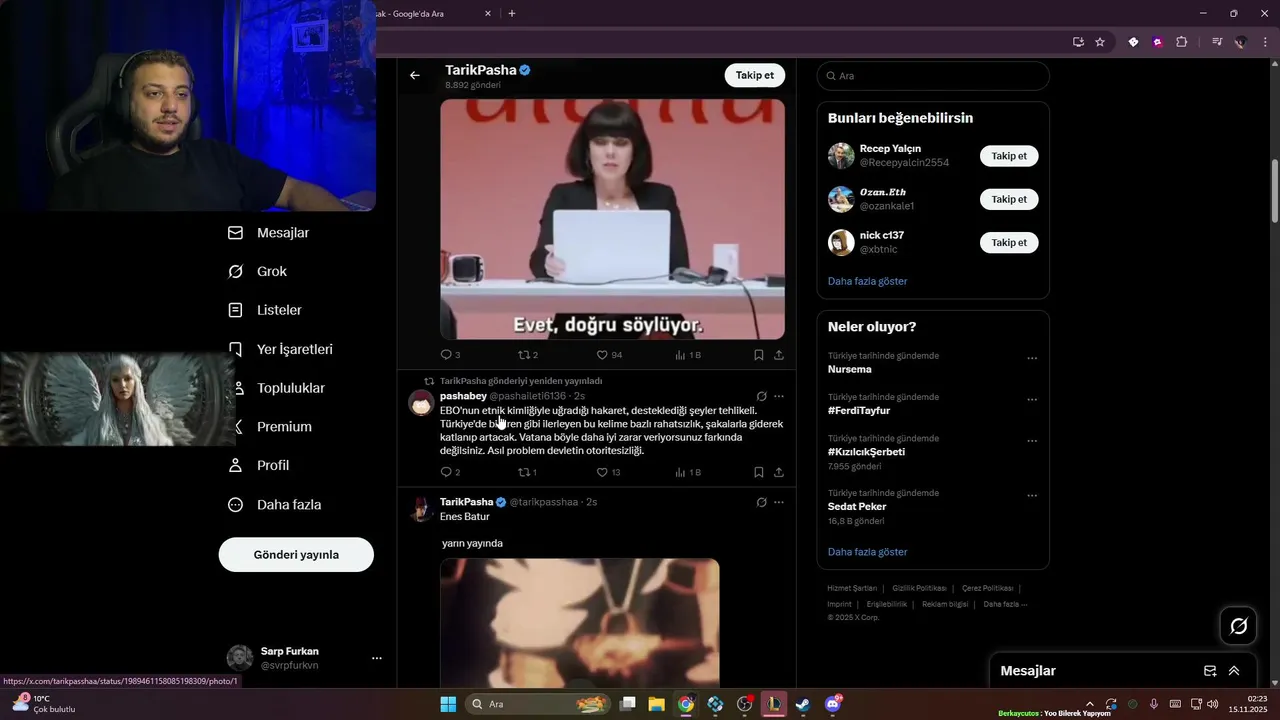Share pashabey's post
This screenshot has height=720, width=1280.
point(779,472)
